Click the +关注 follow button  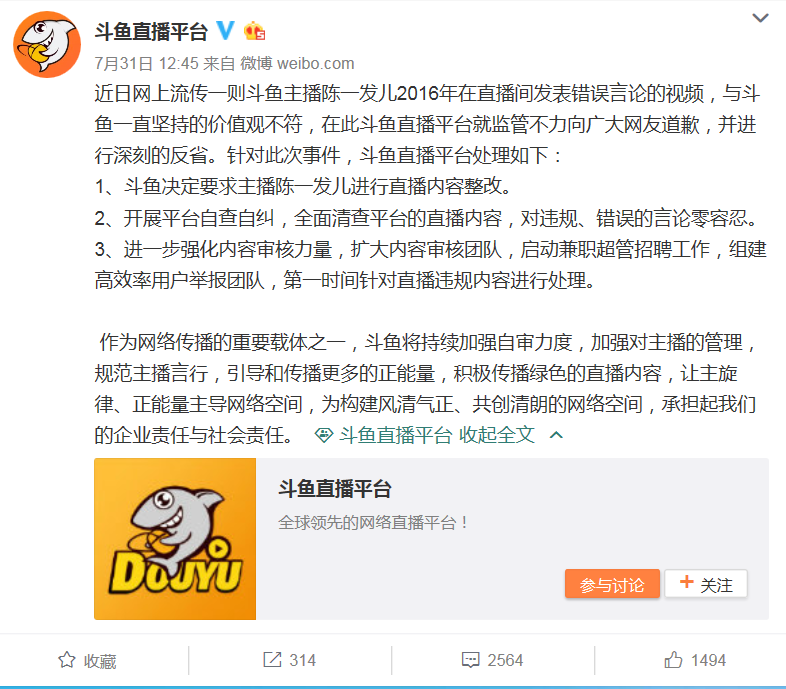tap(706, 584)
